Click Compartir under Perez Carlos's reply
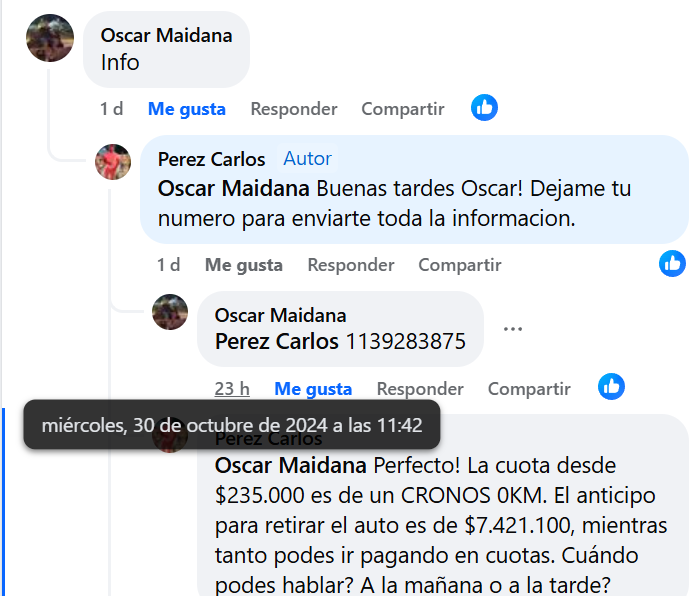Screen dimensions: 694x596 click(x=460, y=265)
